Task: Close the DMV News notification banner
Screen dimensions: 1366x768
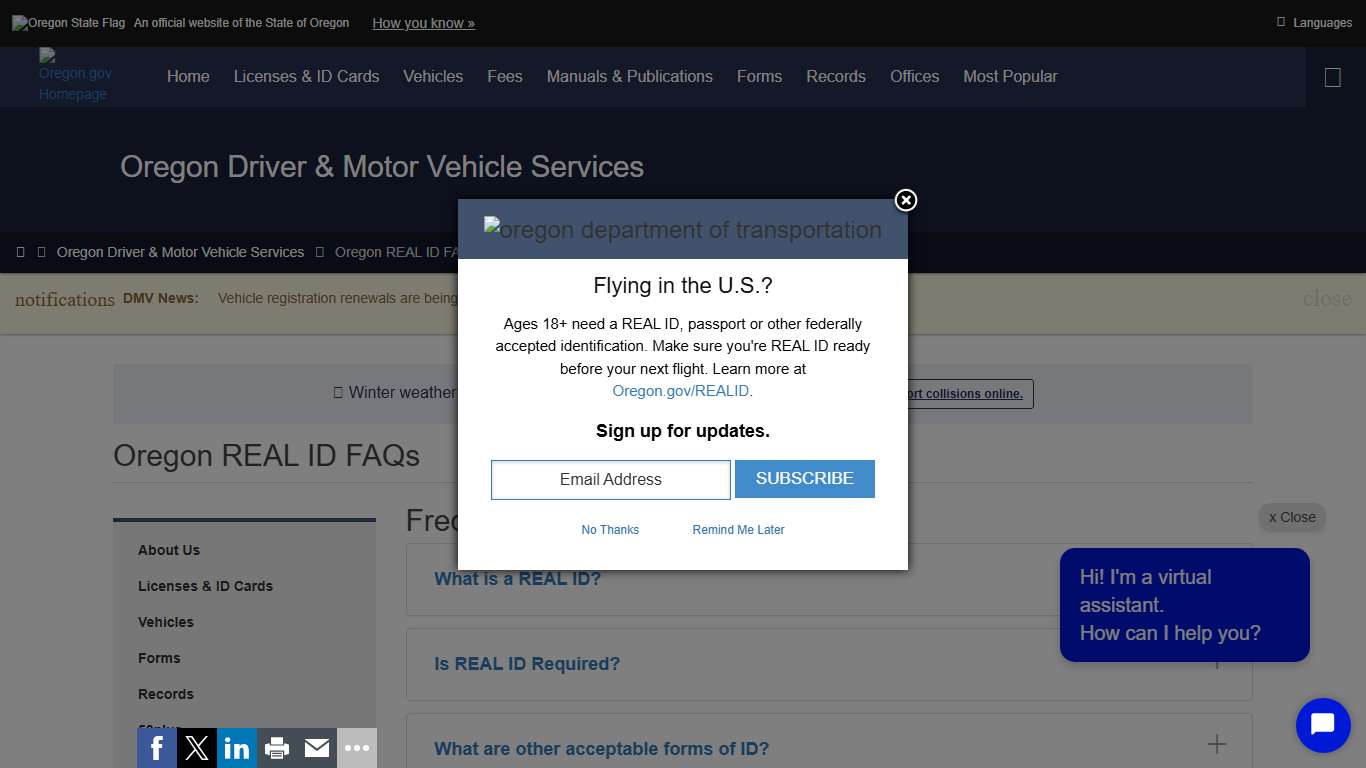Action: (1327, 299)
